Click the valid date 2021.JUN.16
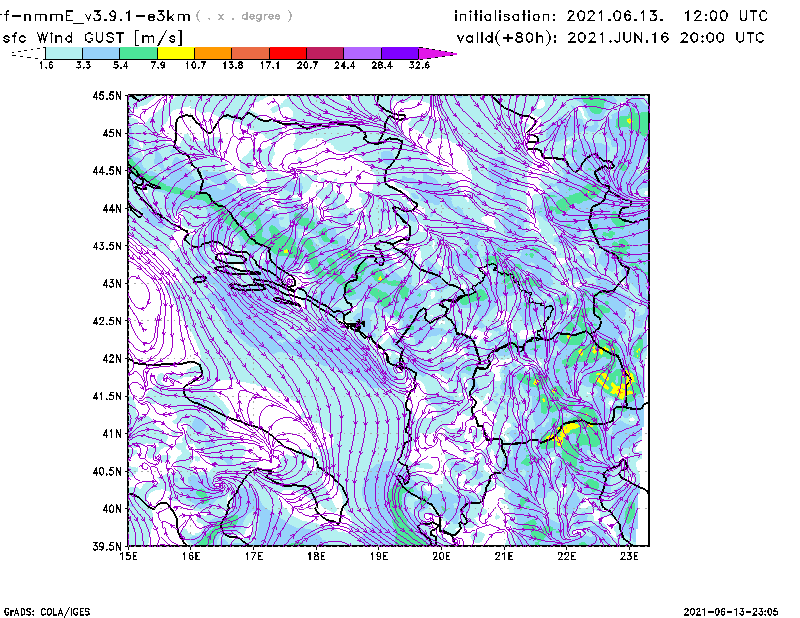This screenshot has width=800, height=618. (x=618, y=38)
